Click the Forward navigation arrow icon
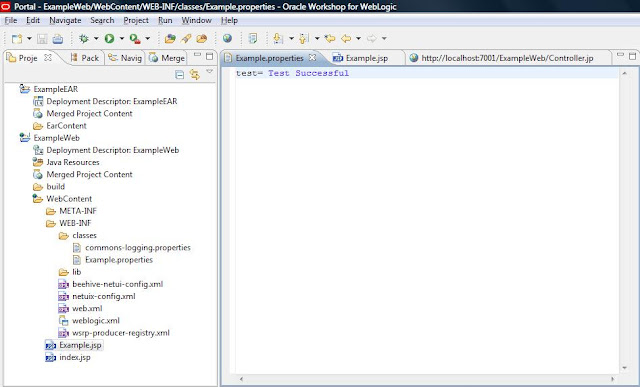This screenshot has width=640, height=387. (372, 38)
